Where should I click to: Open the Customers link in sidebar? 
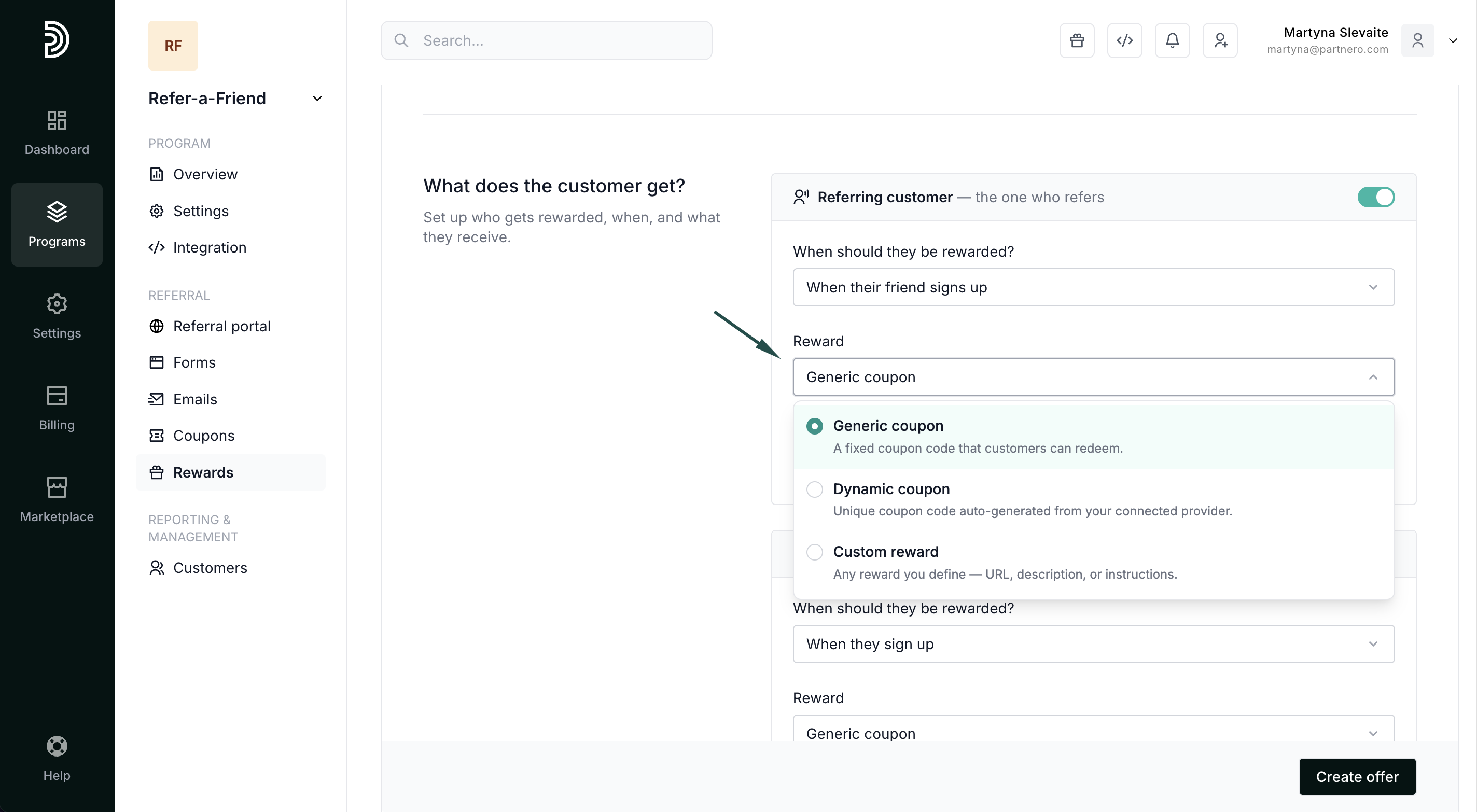pos(210,568)
